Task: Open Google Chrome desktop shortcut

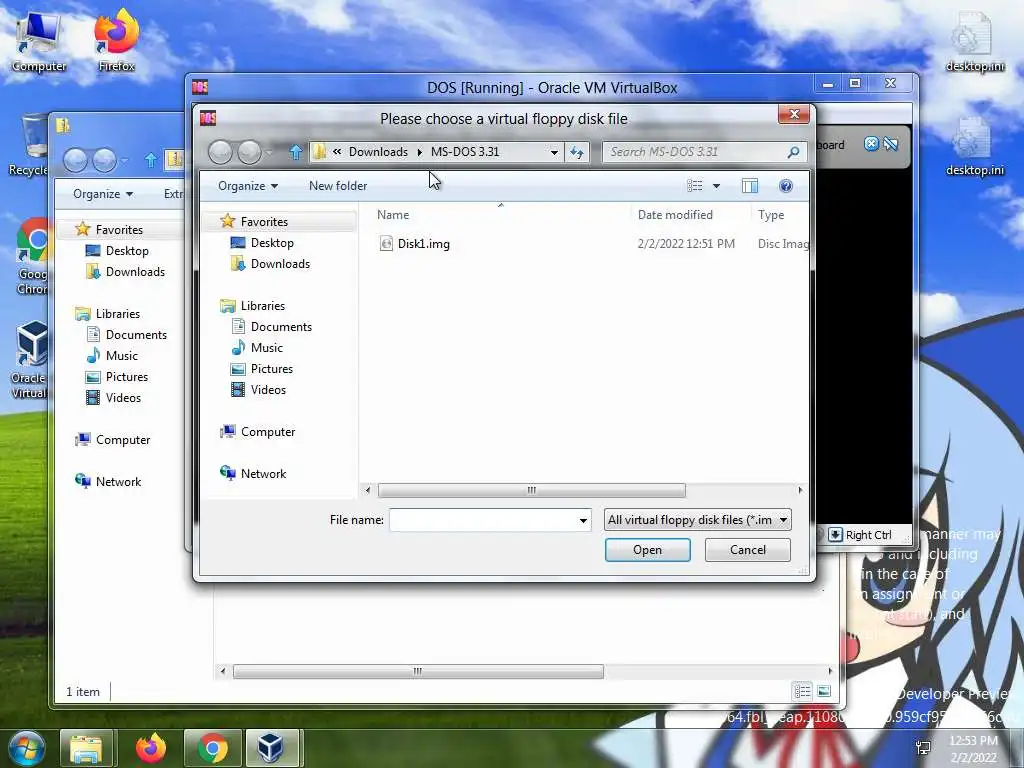Action: 33,257
